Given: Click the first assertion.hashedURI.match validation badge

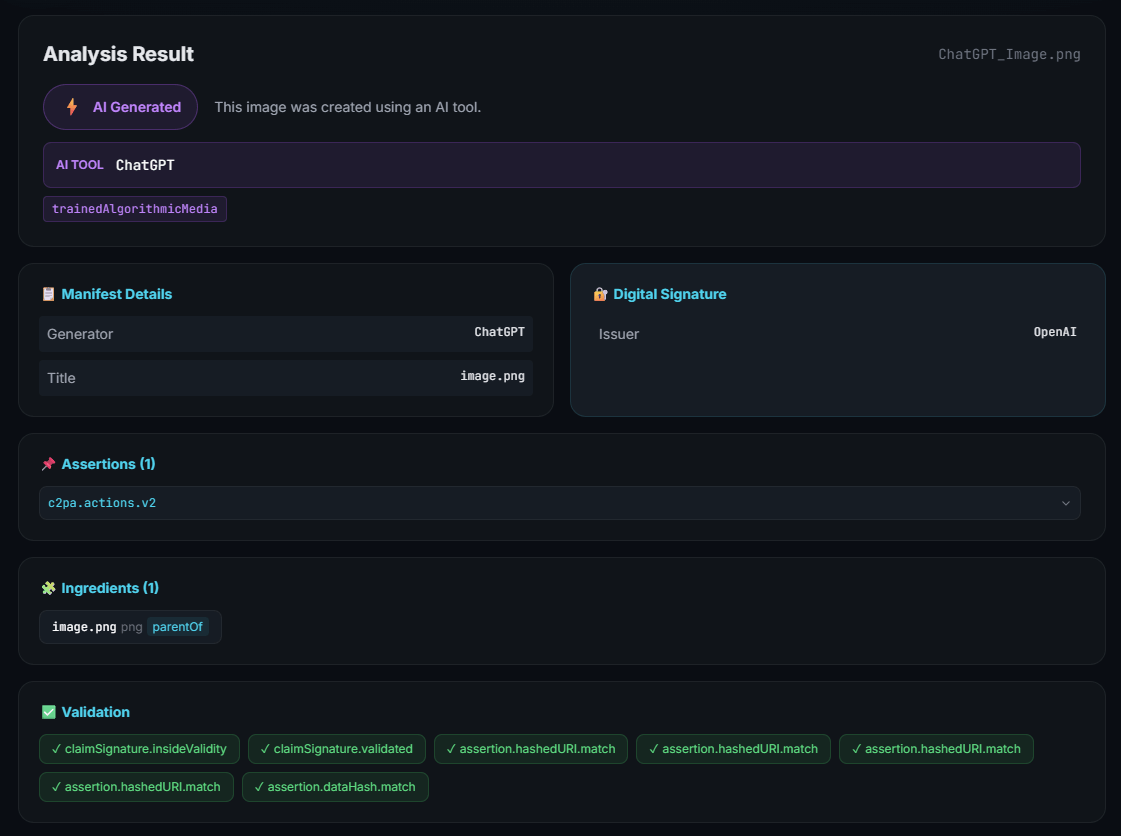Looking at the screenshot, I should (x=530, y=748).
